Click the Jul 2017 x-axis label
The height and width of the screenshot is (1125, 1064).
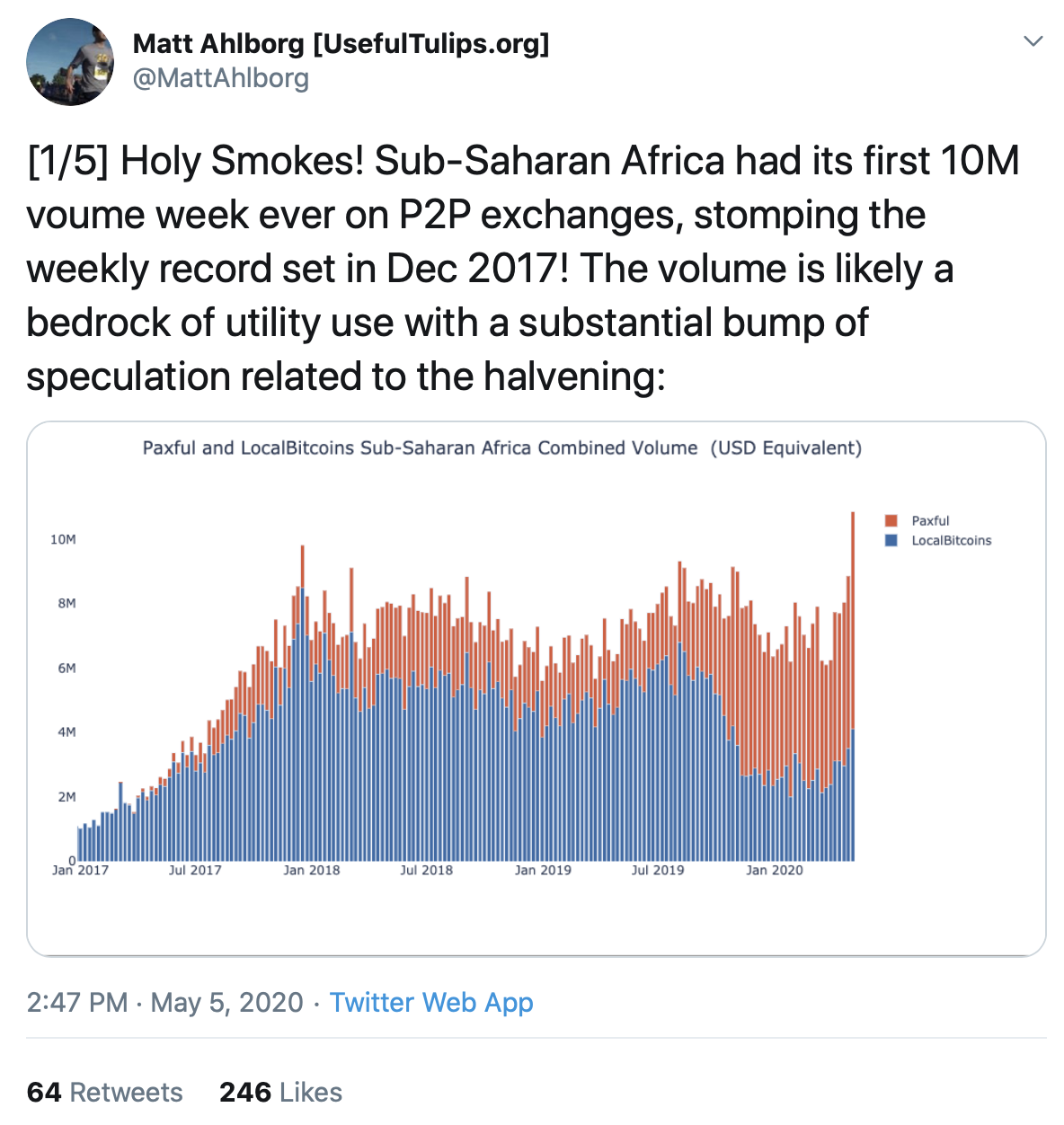pyautogui.click(x=195, y=870)
